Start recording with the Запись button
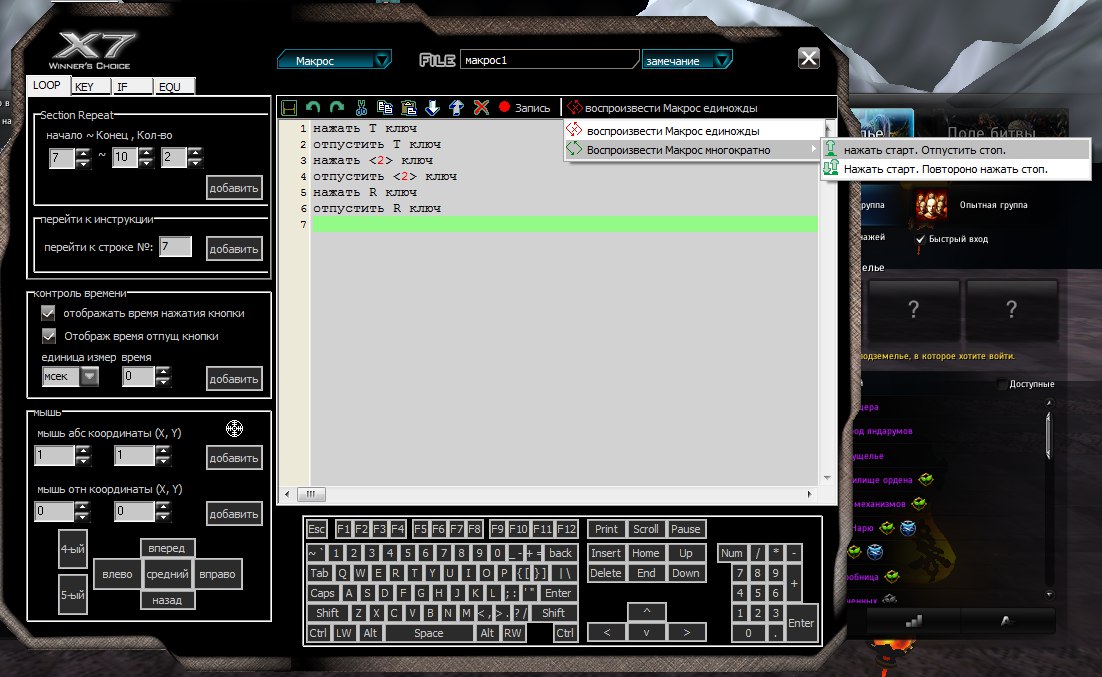 (524, 107)
